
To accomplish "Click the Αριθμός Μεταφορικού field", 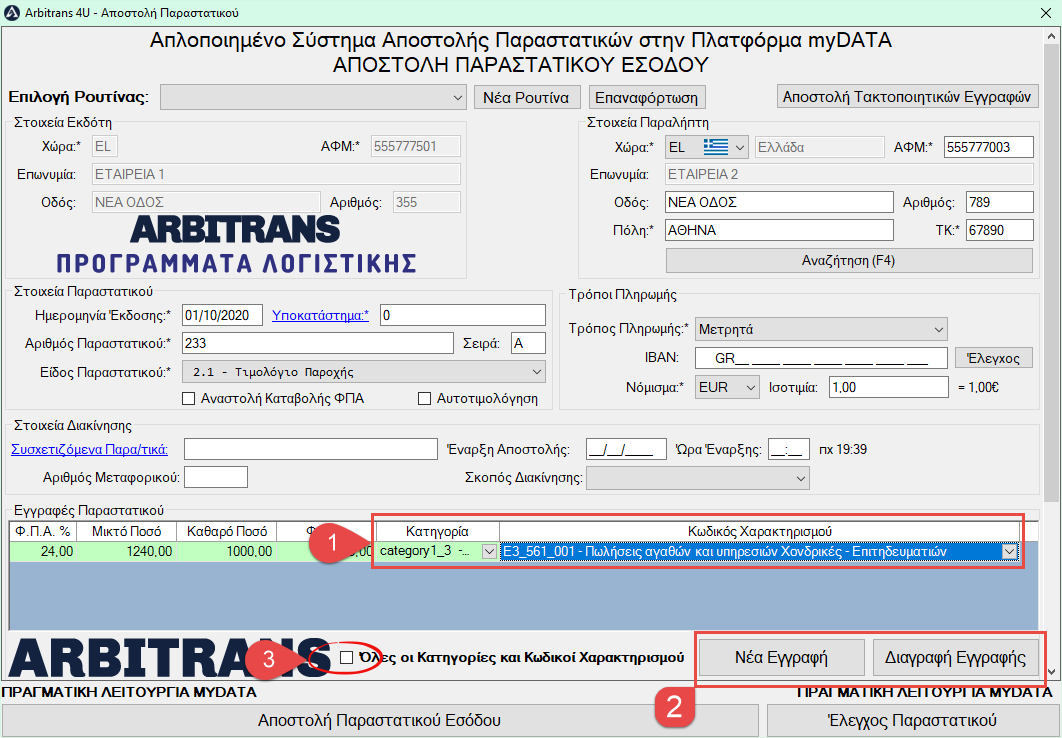I will tap(216, 477).
